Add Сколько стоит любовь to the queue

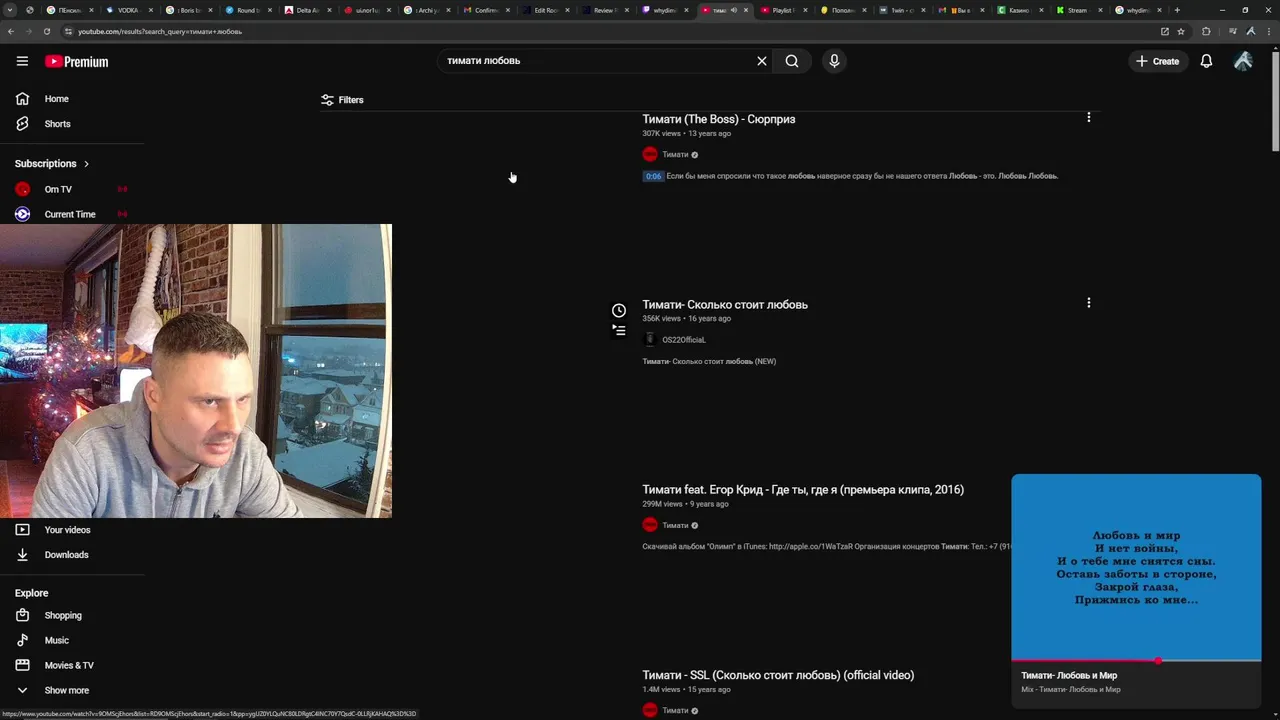619,330
